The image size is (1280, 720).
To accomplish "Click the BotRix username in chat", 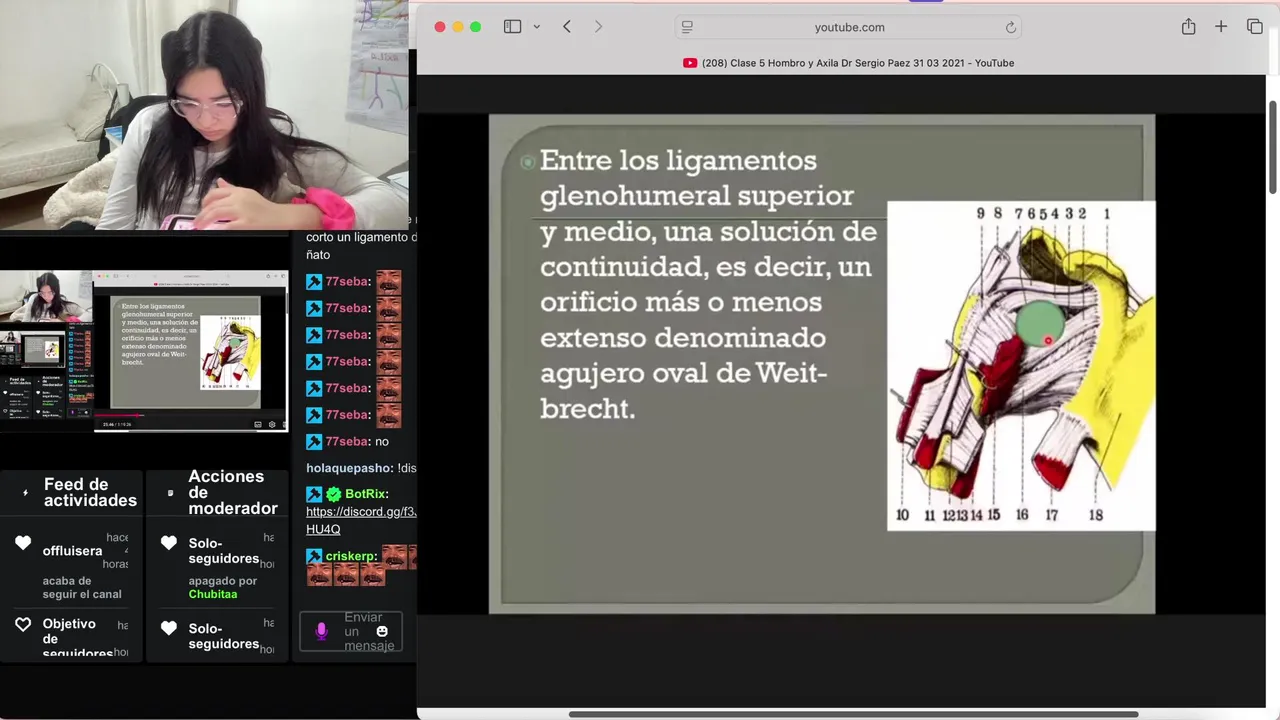I will click(365, 494).
